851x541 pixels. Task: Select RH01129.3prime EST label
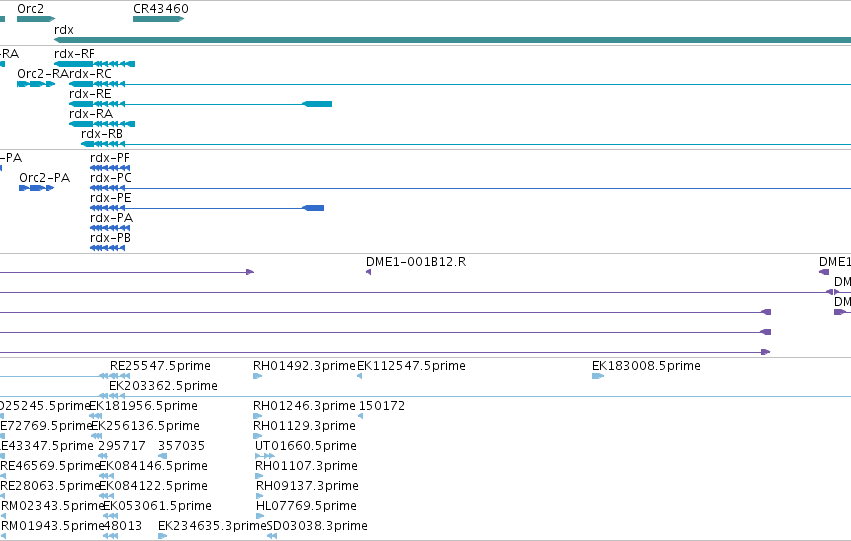pos(304,426)
